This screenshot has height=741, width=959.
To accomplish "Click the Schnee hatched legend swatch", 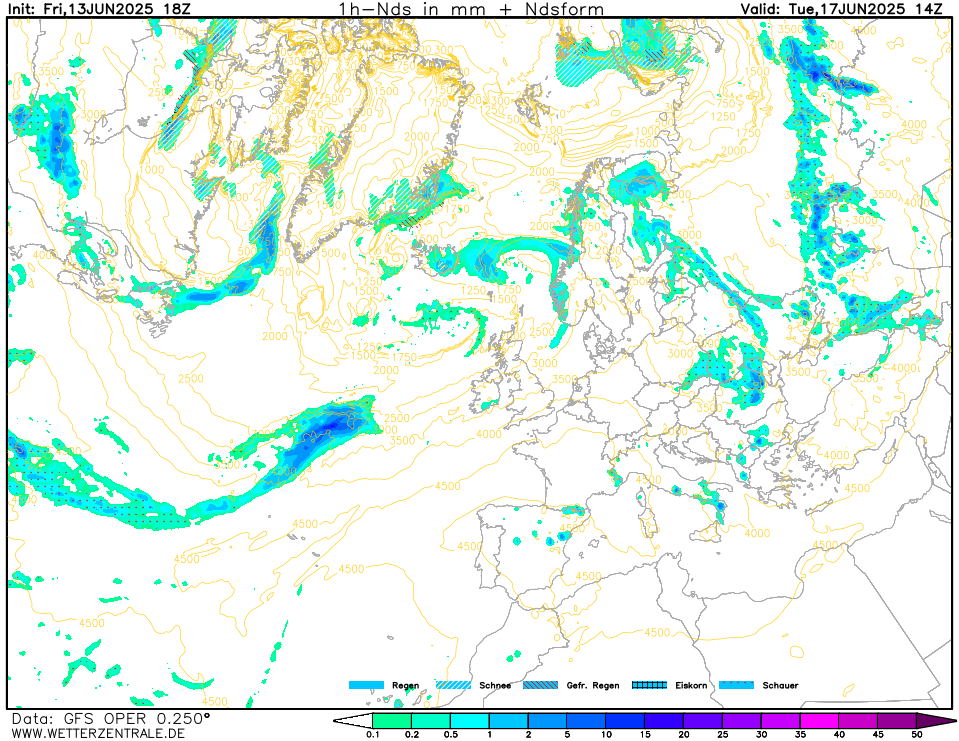I will click(x=453, y=685).
